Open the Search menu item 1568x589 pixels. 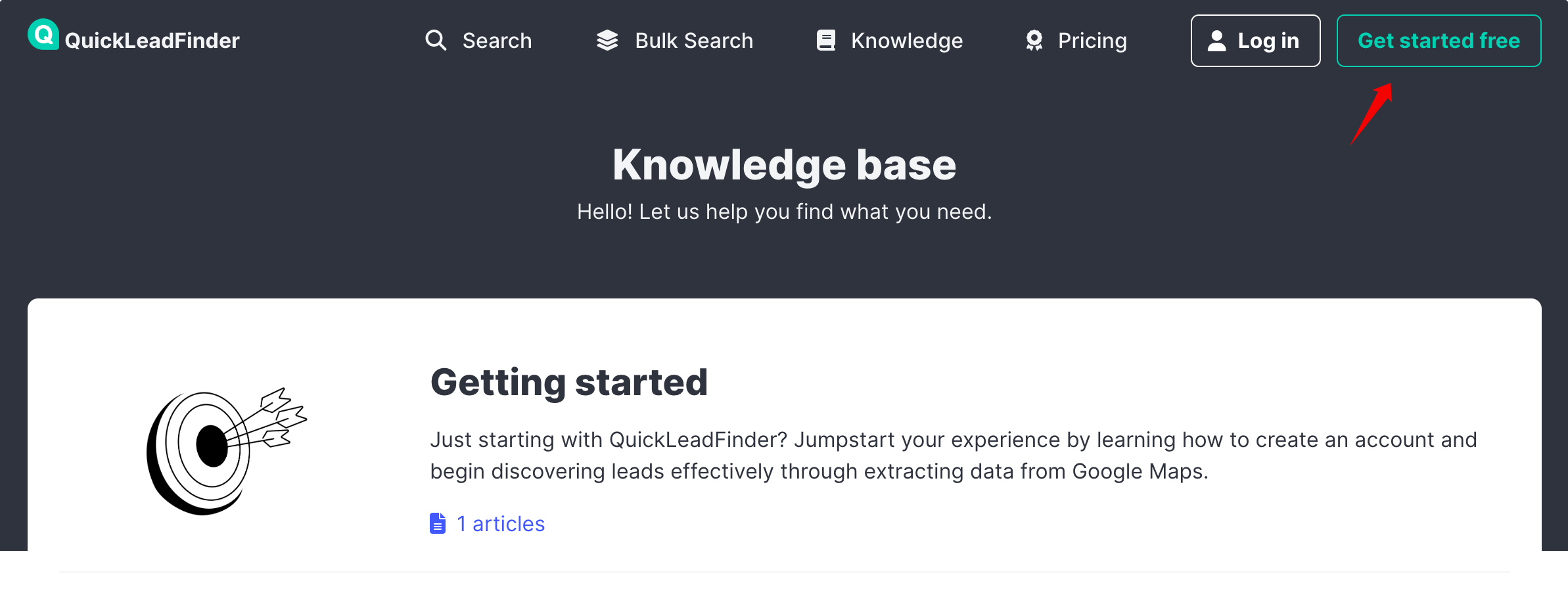497,41
